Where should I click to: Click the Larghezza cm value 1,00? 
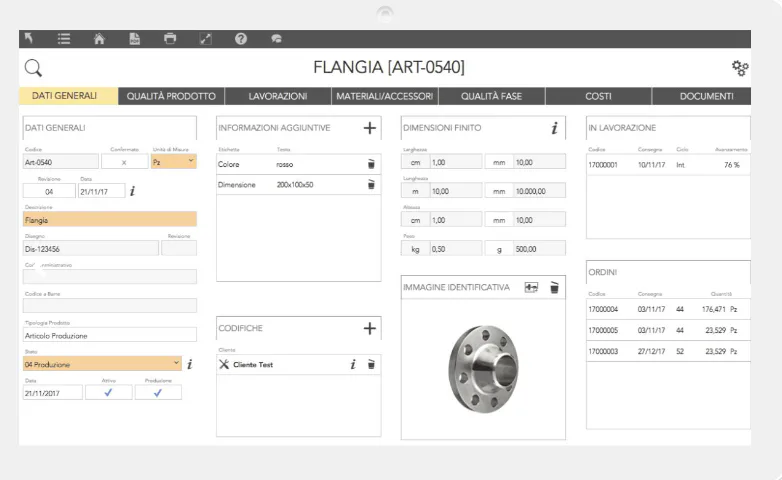[x=456, y=162]
